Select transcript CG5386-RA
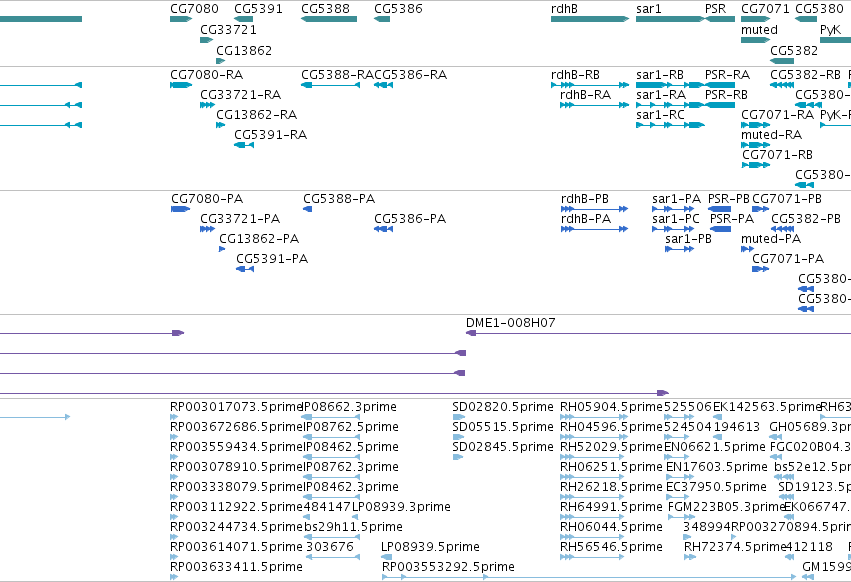 coord(411,75)
